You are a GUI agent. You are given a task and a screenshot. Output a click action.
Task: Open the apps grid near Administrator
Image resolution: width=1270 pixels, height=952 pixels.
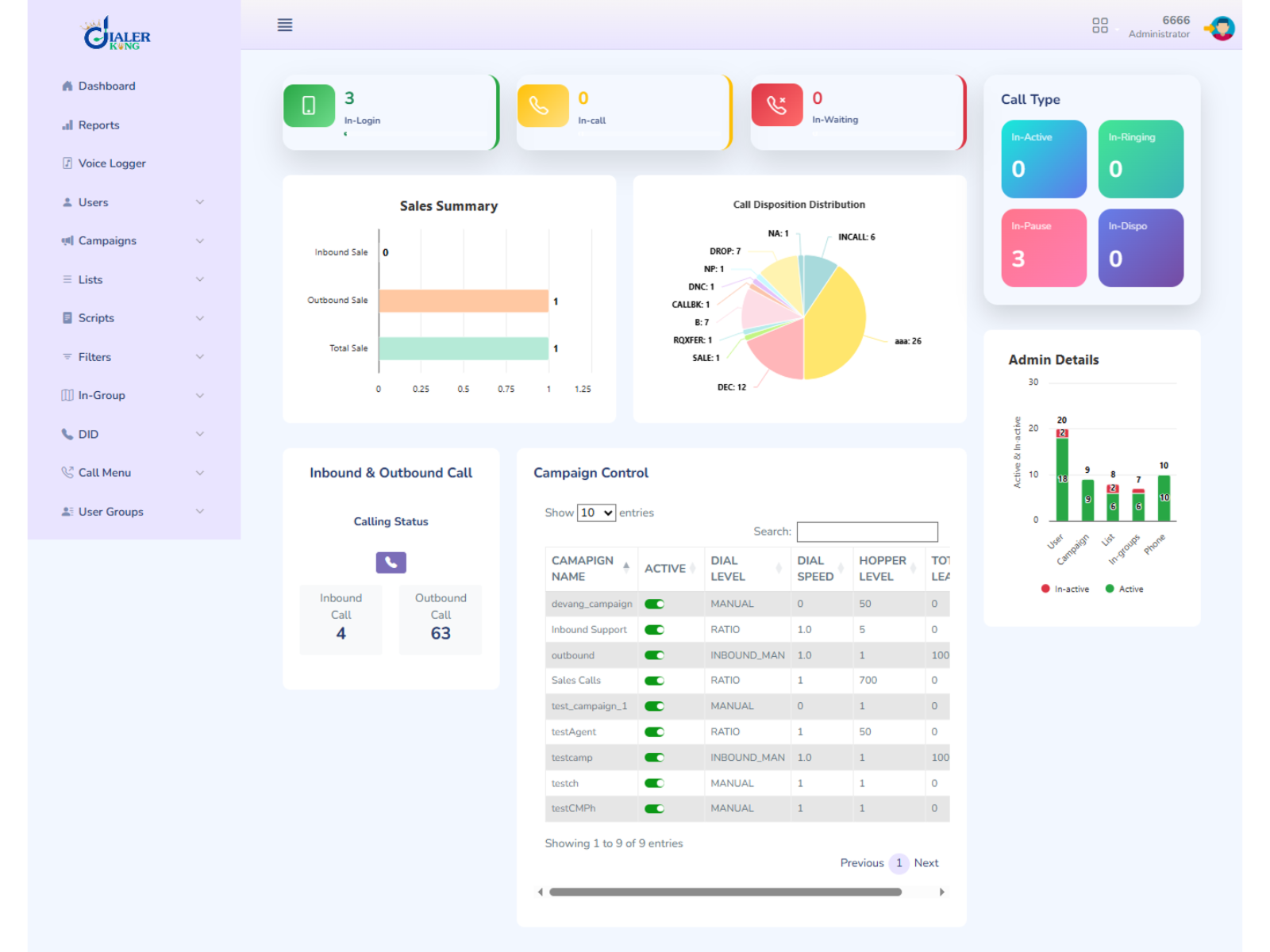tap(1101, 25)
